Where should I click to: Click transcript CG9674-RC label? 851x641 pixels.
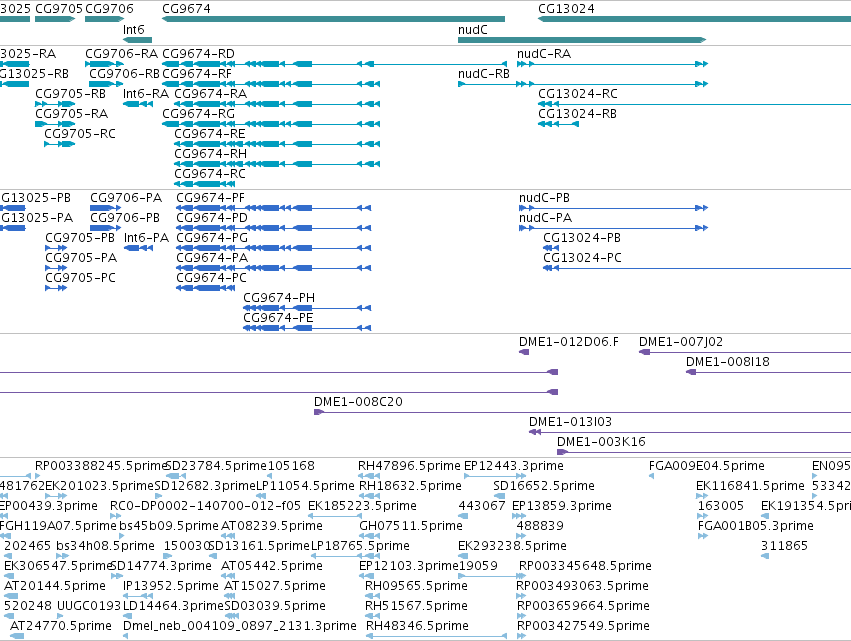coord(209,174)
